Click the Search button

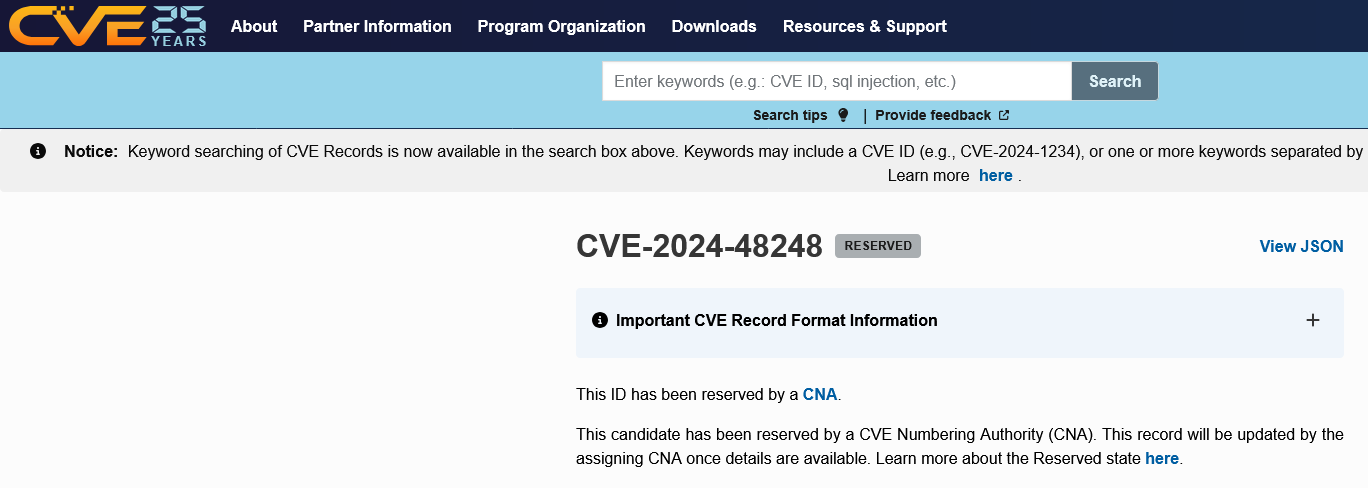[x=1115, y=81]
